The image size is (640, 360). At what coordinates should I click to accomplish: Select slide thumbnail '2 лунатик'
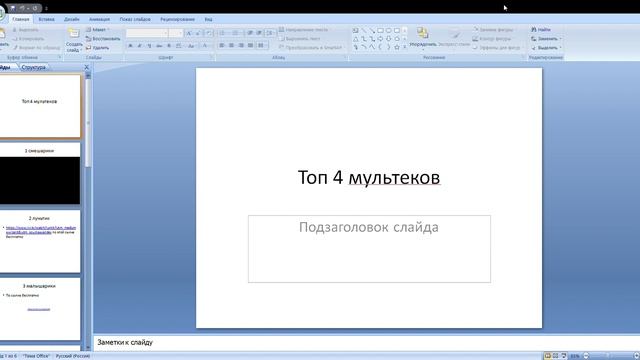(x=40, y=241)
